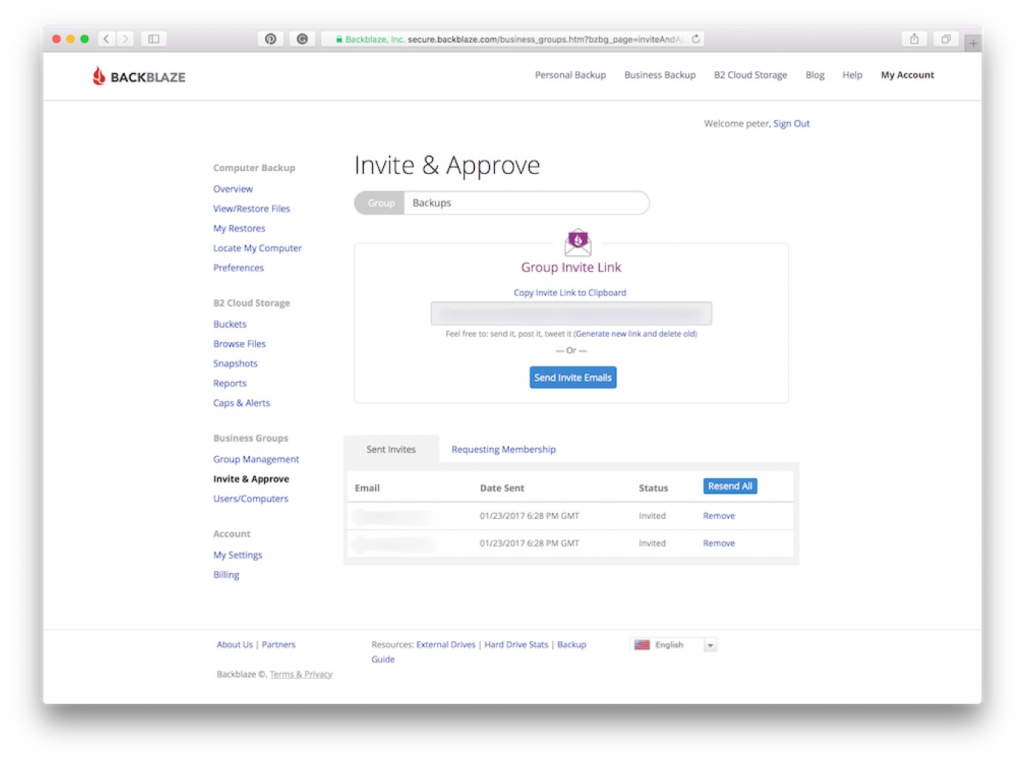Open Caps & Alerts
The width and height of the screenshot is (1024, 764).
[x=241, y=403]
